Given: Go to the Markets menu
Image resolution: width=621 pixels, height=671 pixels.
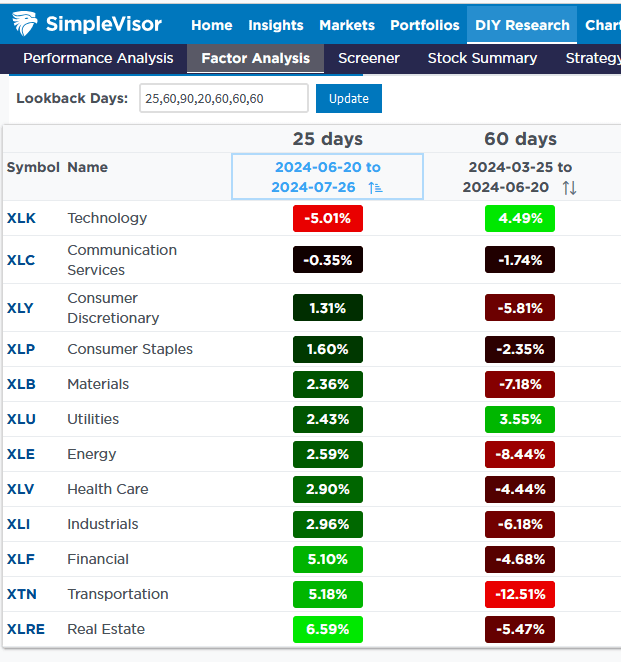Looking at the screenshot, I should (347, 25).
